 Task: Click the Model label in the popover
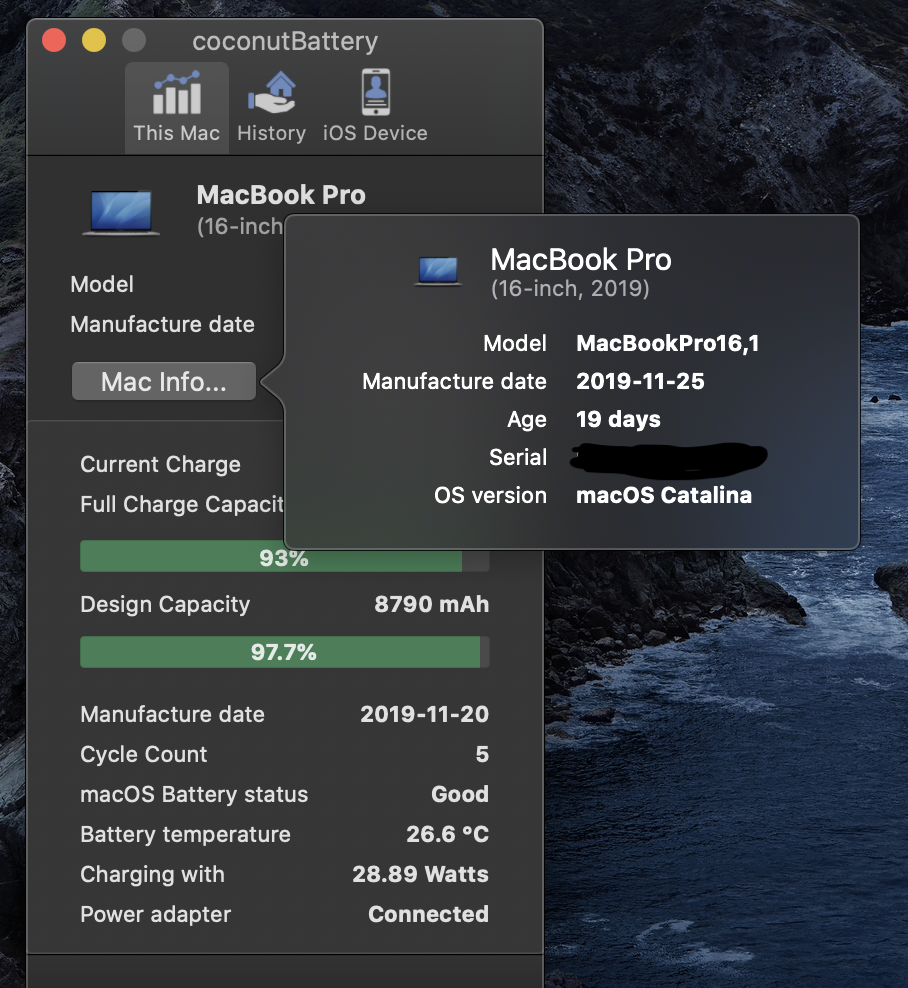(515, 343)
